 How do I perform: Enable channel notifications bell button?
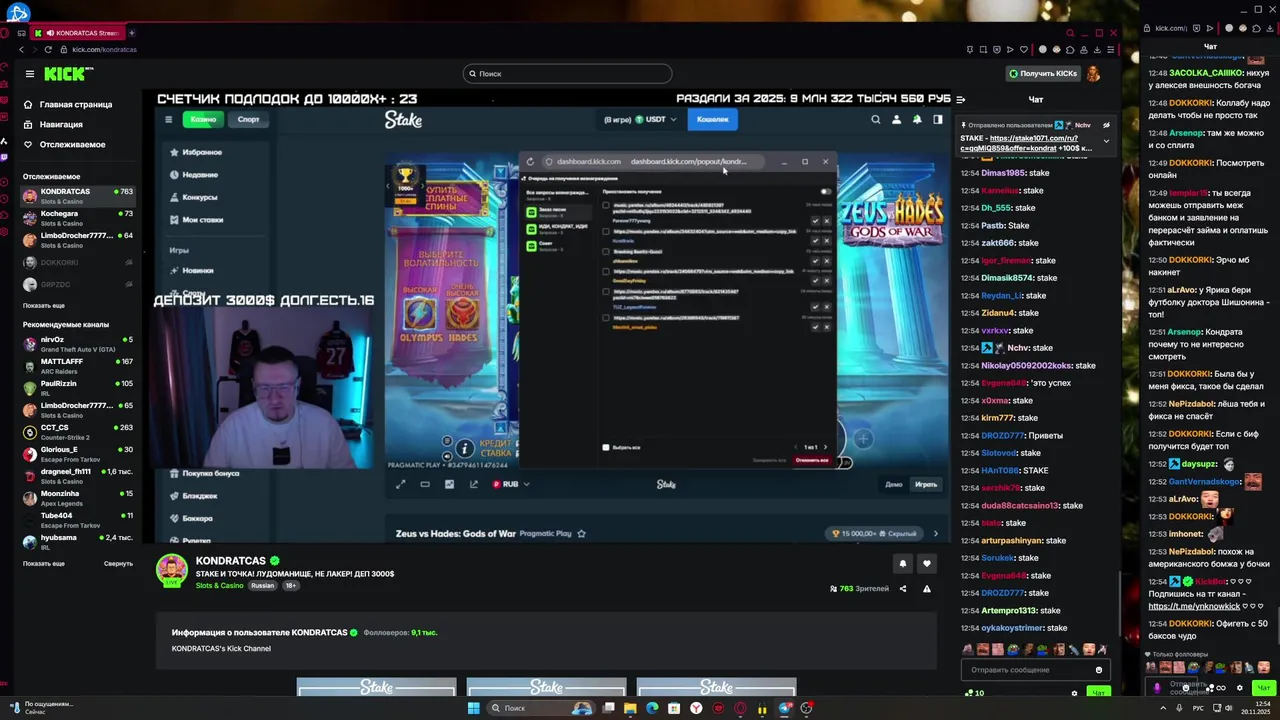(x=902, y=563)
